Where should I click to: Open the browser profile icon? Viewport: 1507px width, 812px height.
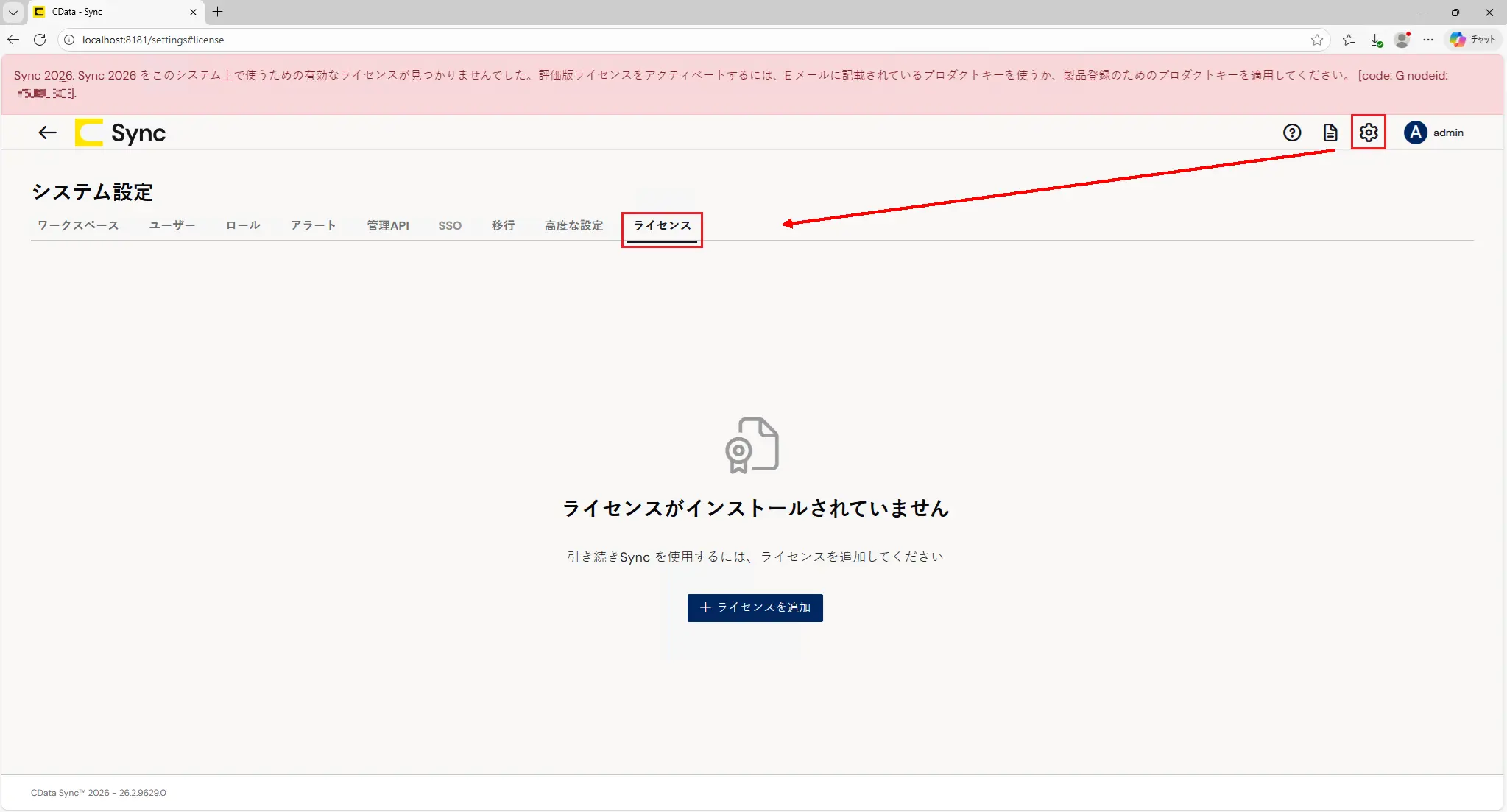coord(1402,40)
